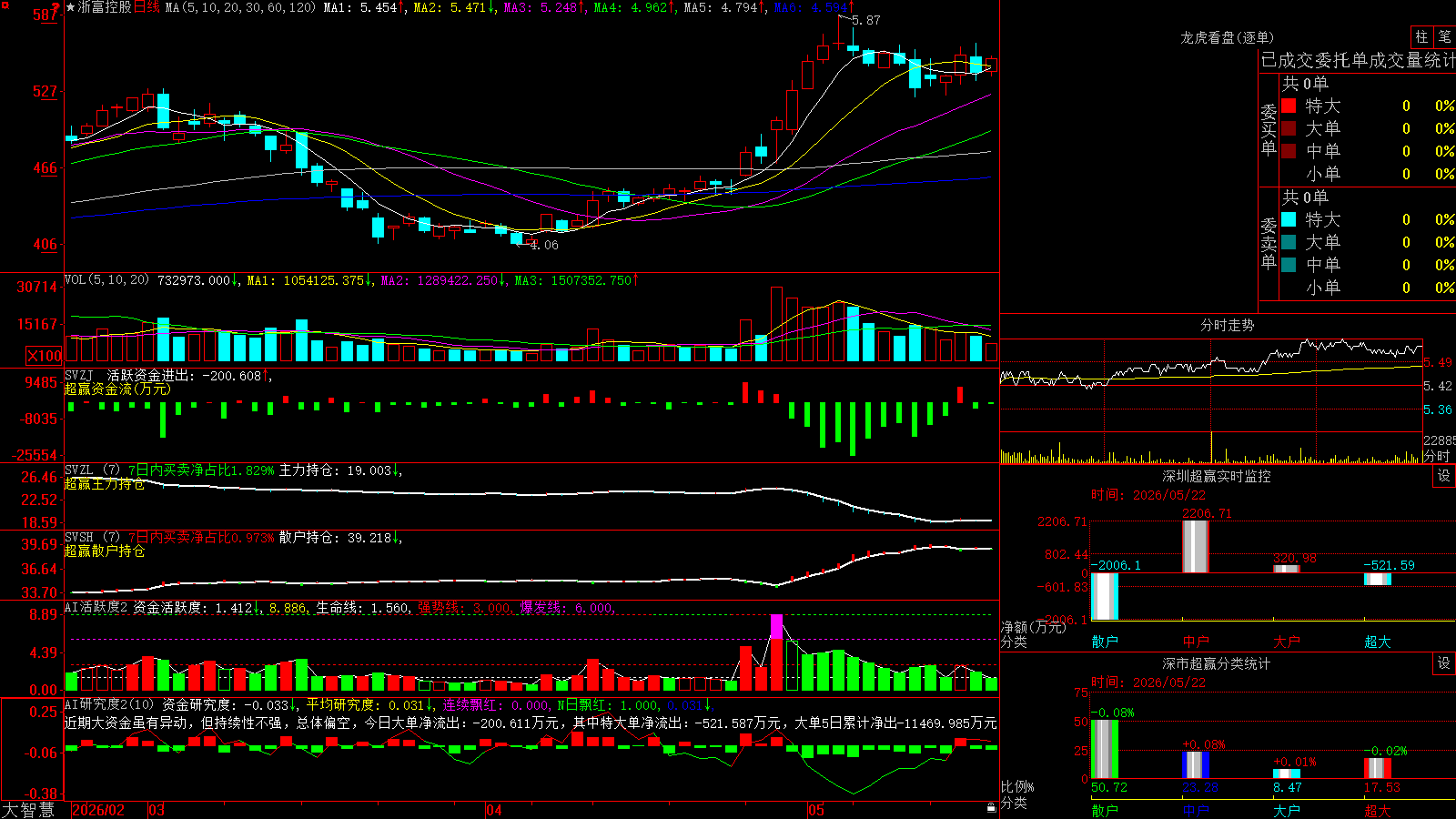Click the magenta peak bar in AI活跃度2 chart
The image size is (1456, 819).
[x=776, y=626]
